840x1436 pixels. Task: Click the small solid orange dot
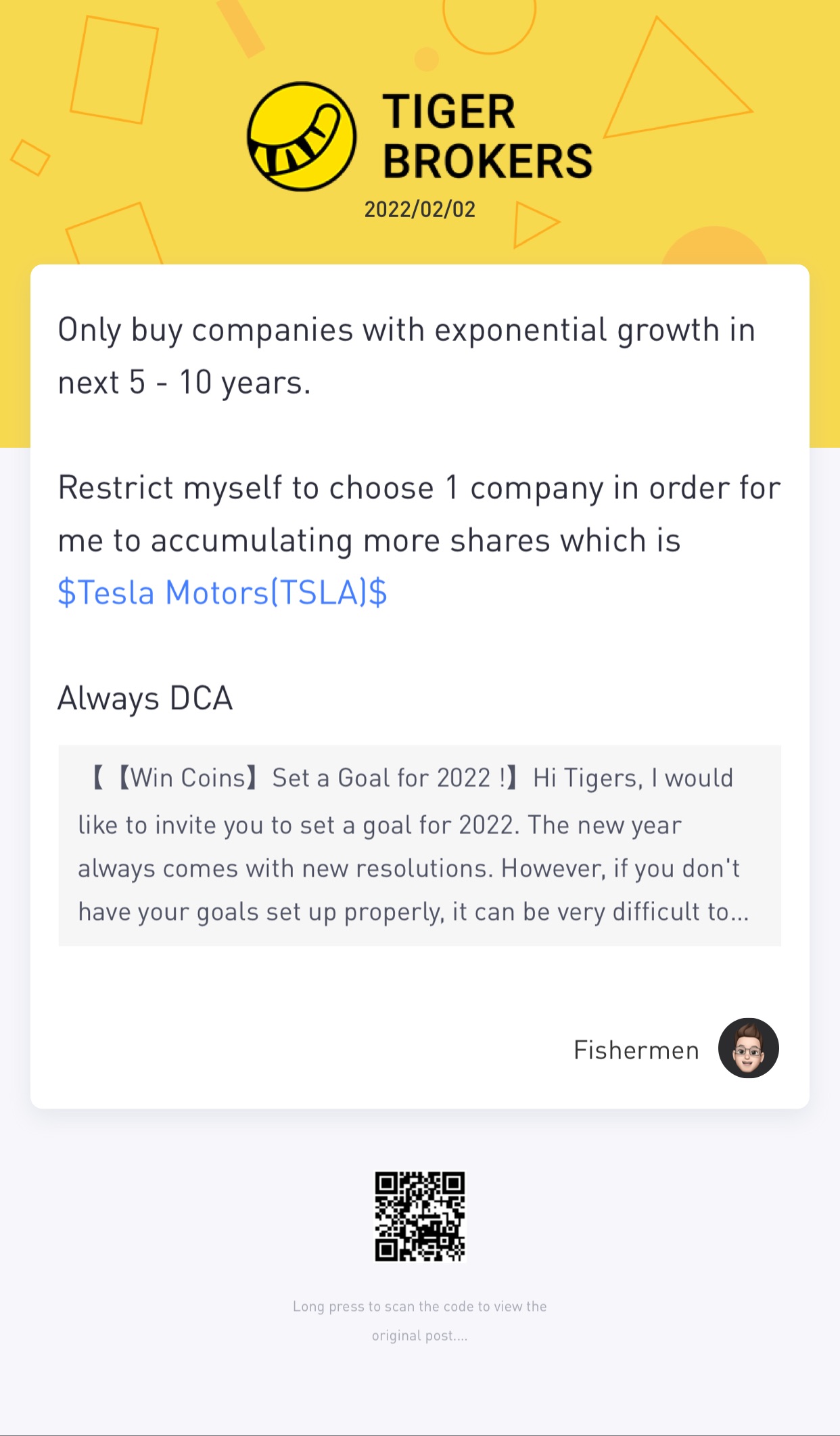click(x=427, y=60)
